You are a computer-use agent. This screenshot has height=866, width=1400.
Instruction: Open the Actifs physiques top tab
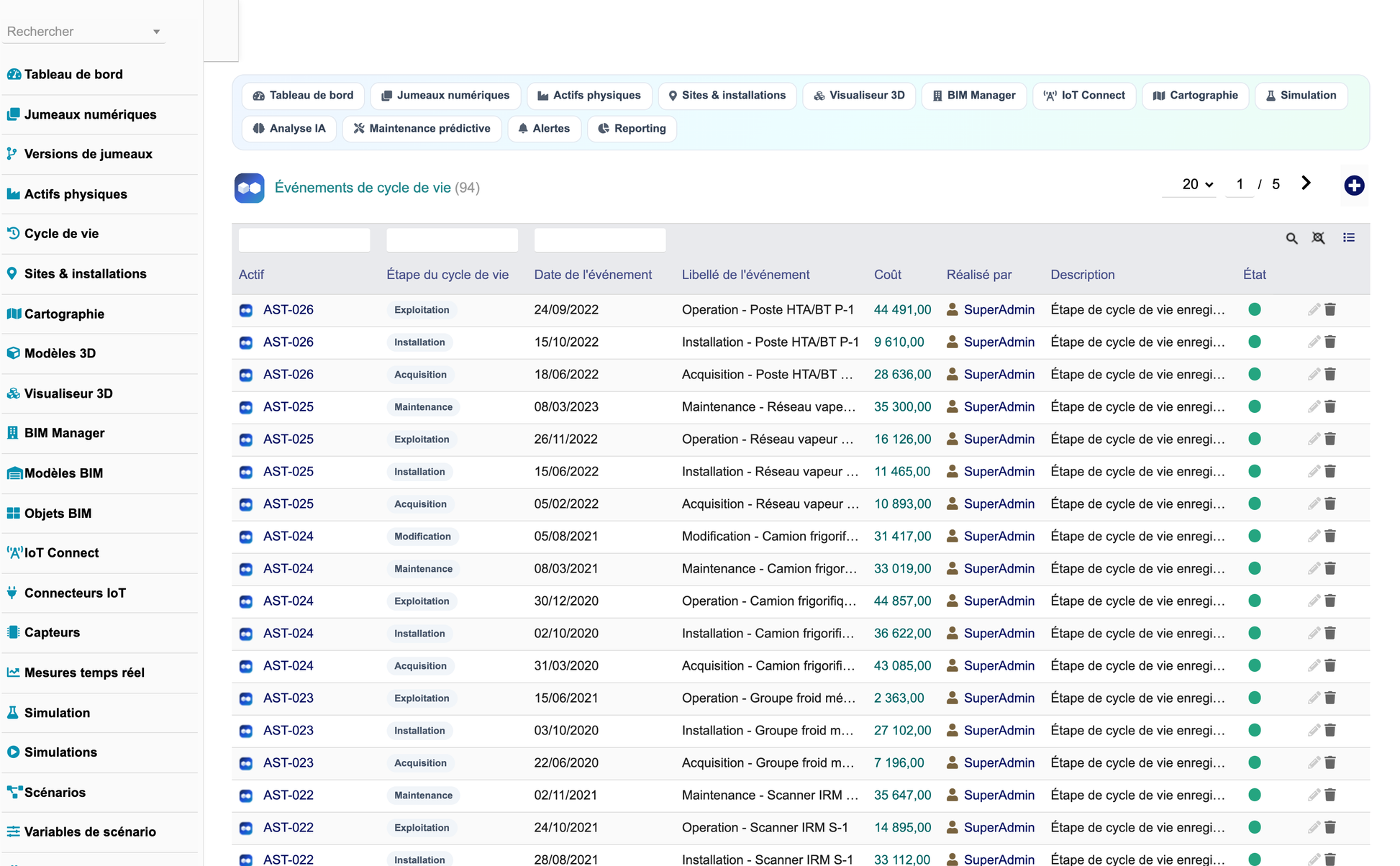pyautogui.click(x=589, y=96)
